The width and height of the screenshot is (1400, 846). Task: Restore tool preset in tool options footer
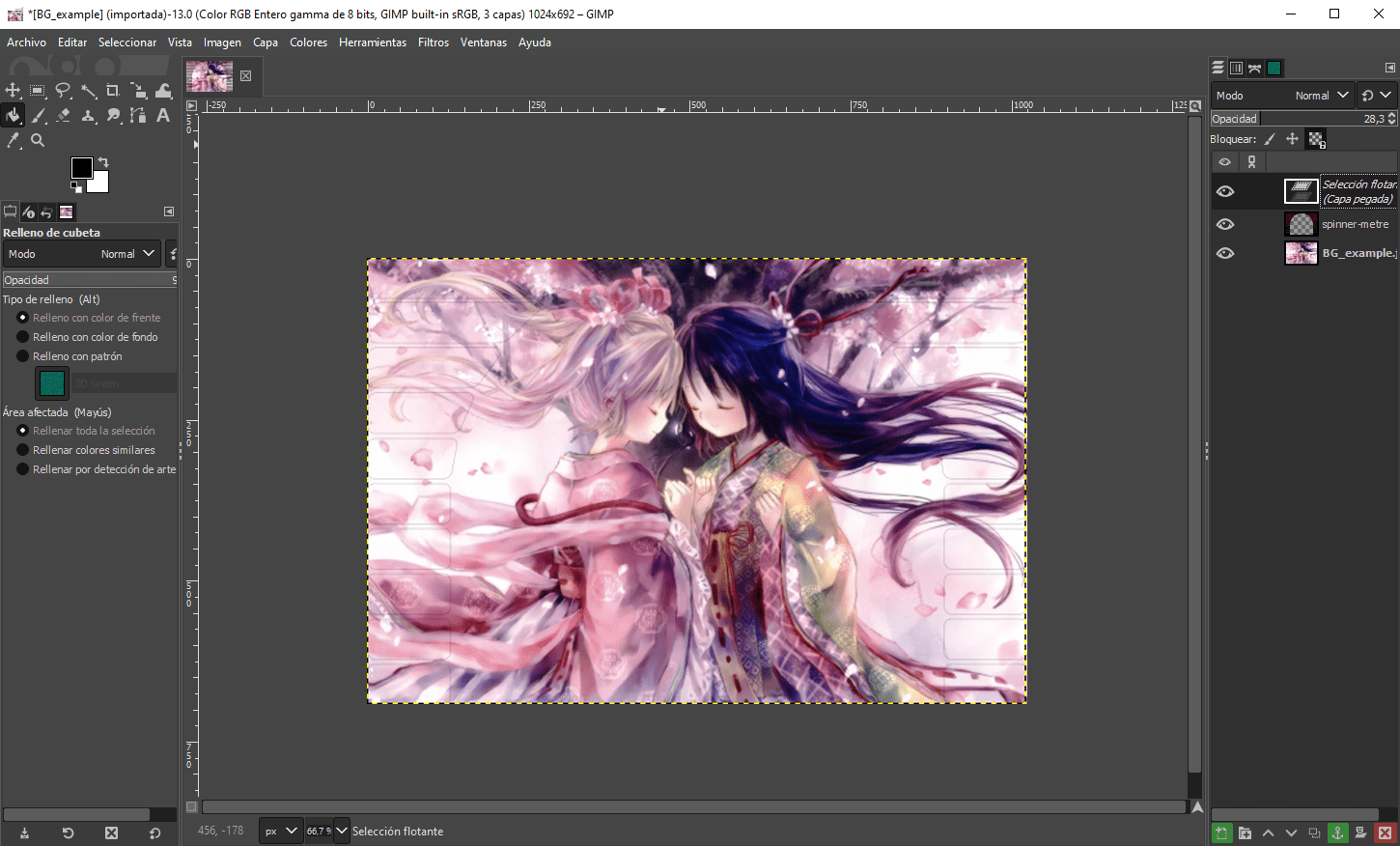tap(68, 832)
